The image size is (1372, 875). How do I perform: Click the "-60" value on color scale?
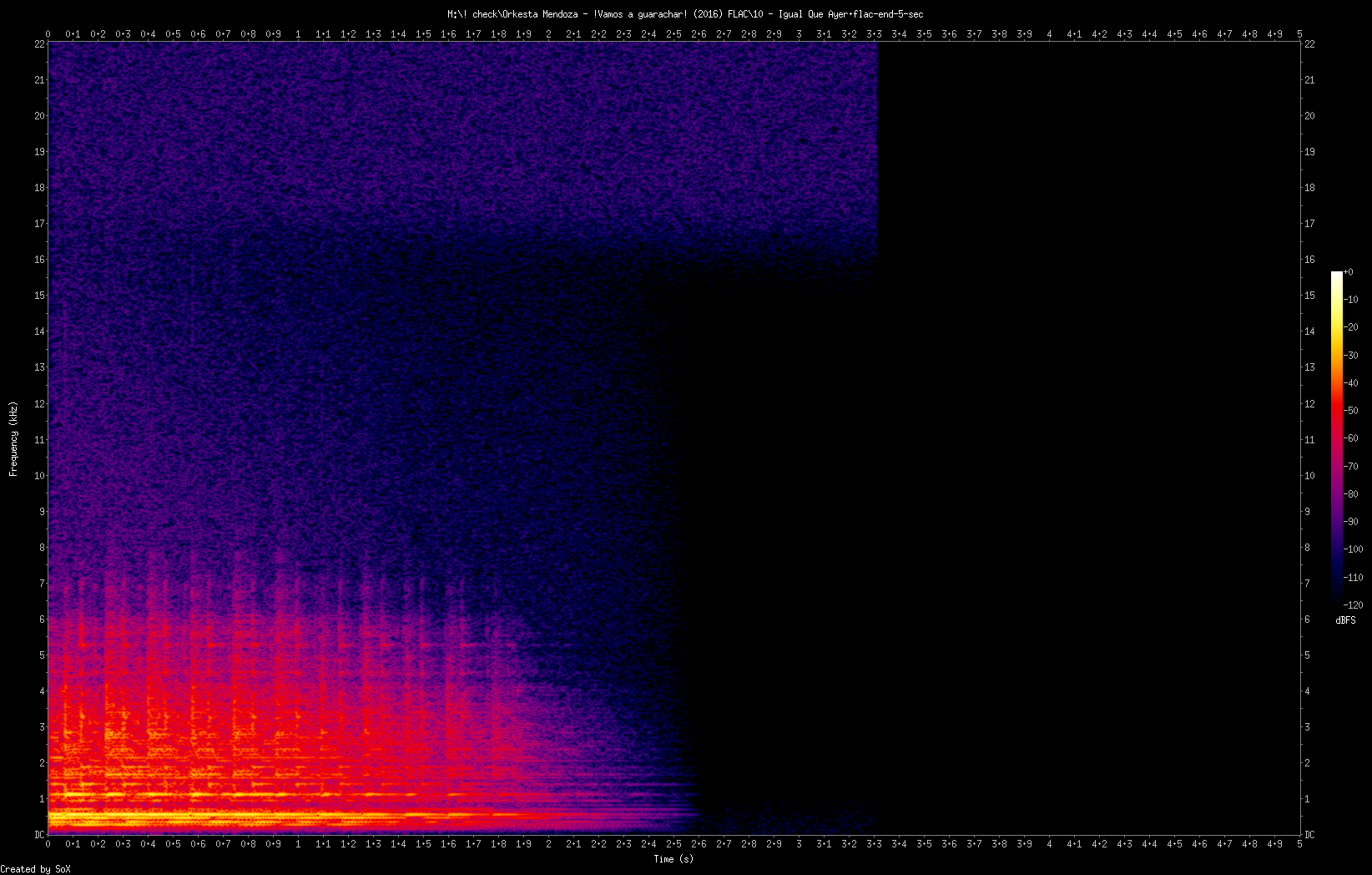(1352, 438)
